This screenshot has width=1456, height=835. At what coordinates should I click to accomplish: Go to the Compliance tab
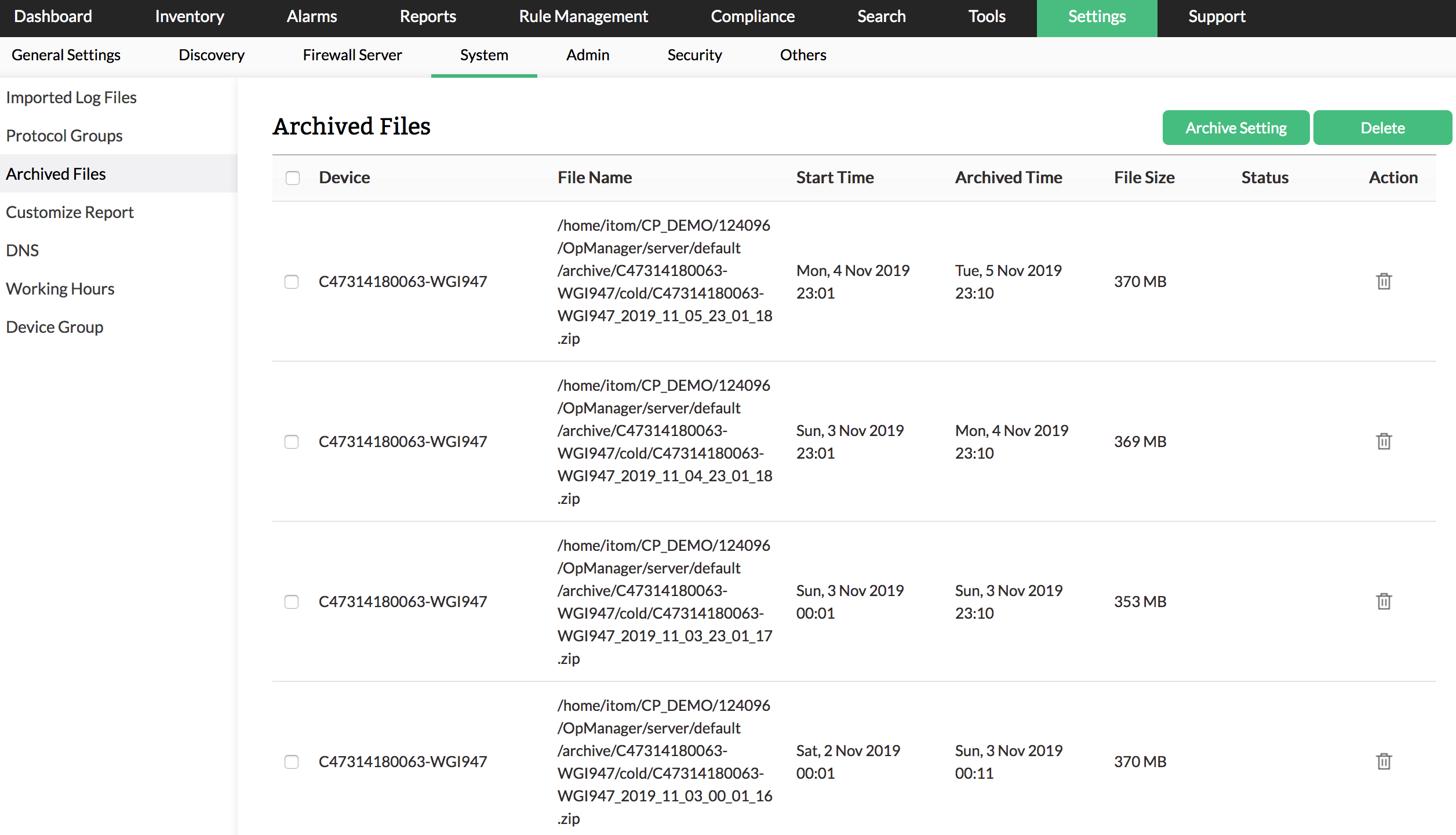pos(752,16)
